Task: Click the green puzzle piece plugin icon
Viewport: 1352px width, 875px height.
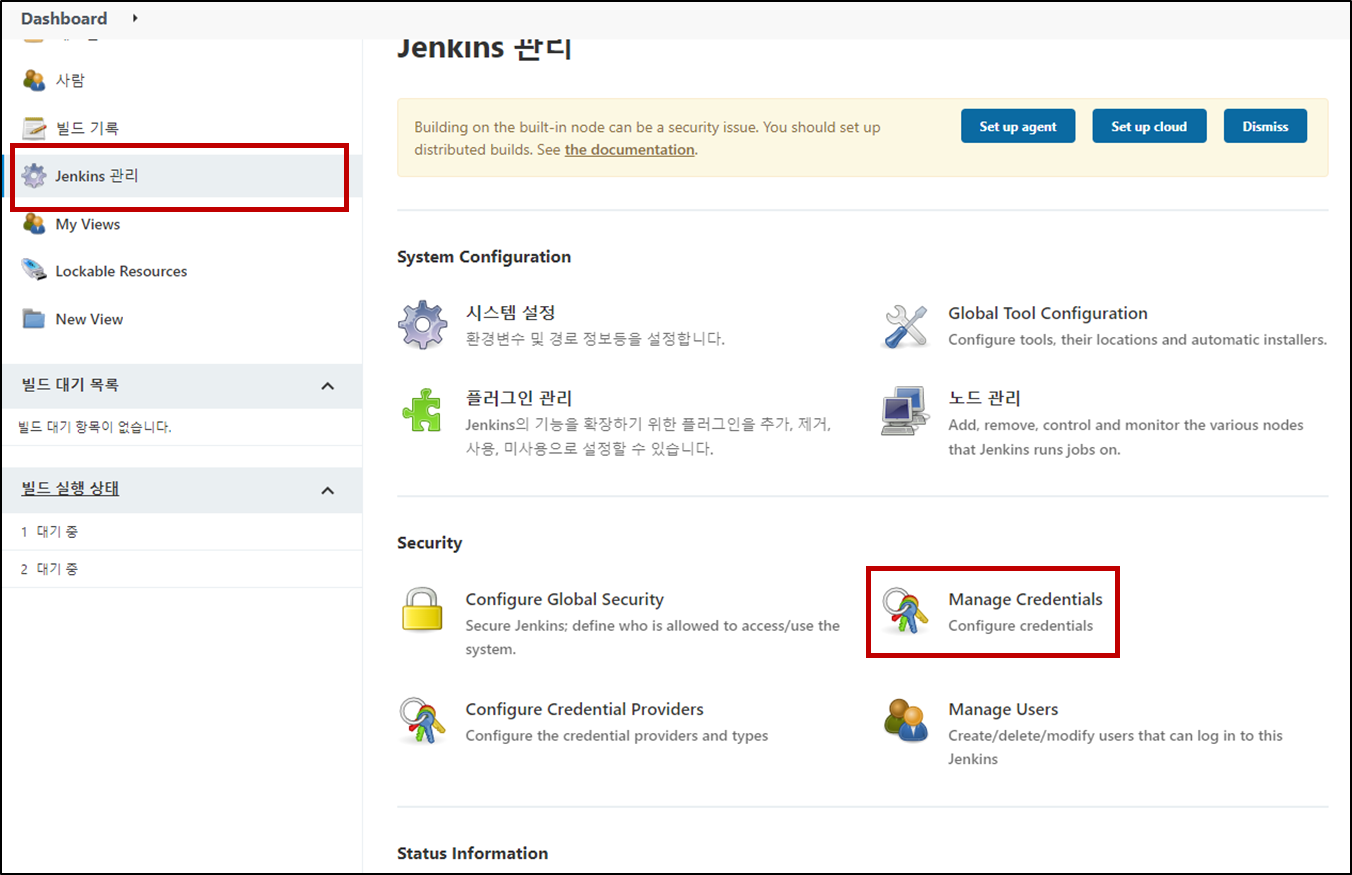Action: point(422,410)
